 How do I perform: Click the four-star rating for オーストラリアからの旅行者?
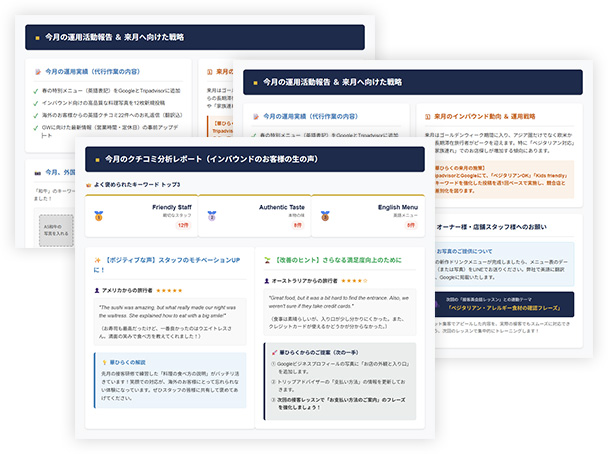pos(354,281)
